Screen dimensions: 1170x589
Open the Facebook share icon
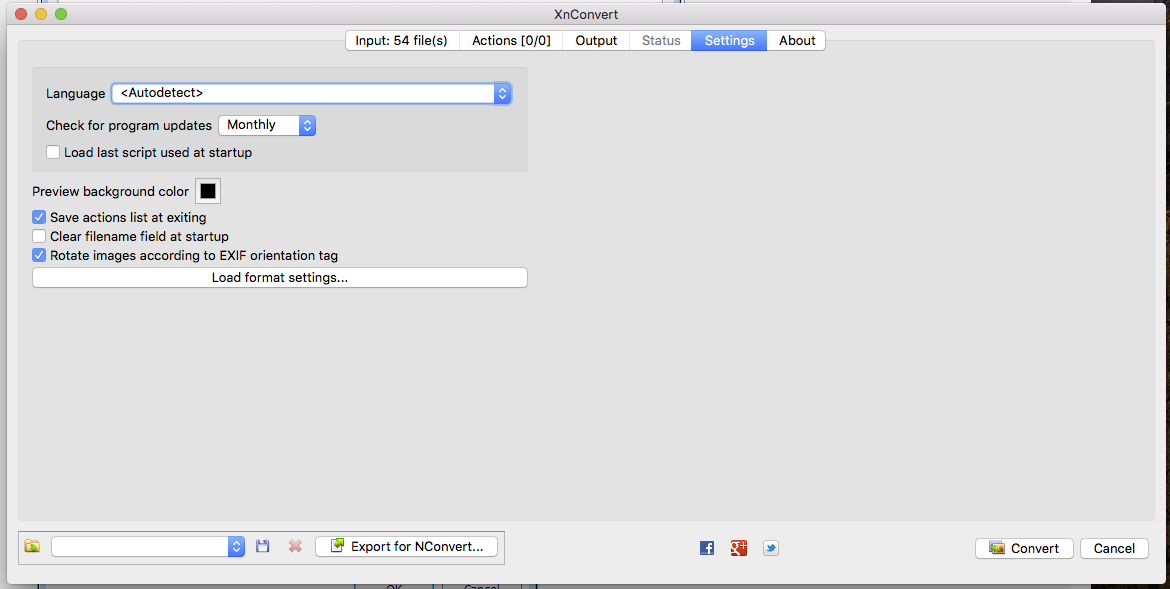[707, 548]
